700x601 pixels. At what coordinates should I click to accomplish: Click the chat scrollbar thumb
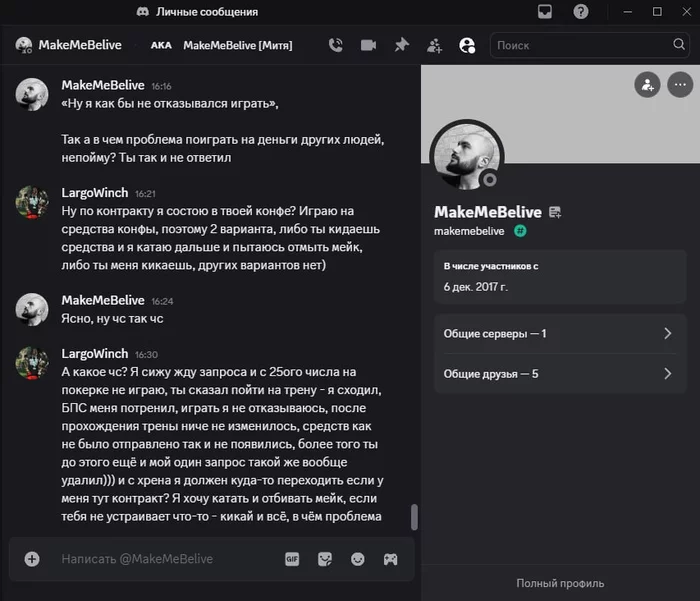click(415, 517)
